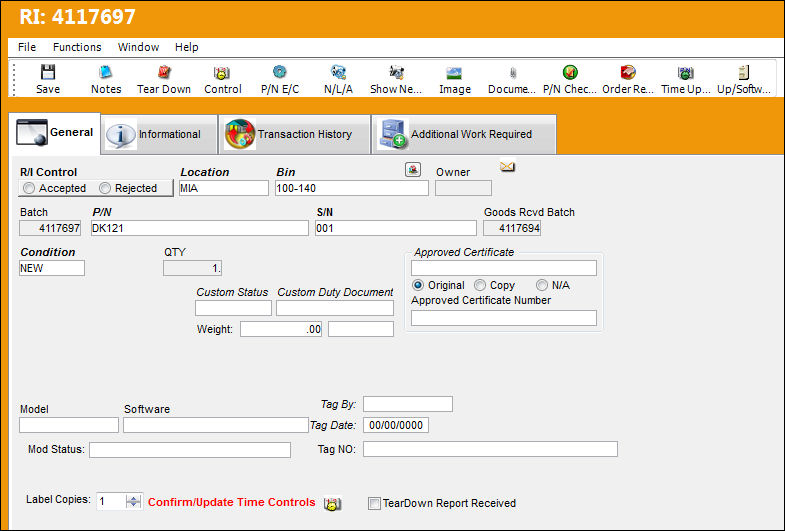
Task: Click the Weight value field
Action: coord(281,329)
